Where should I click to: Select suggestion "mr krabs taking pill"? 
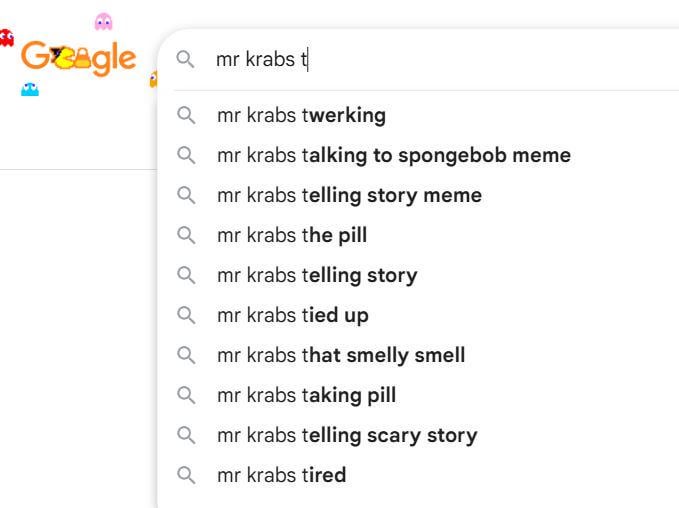click(x=306, y=396)
